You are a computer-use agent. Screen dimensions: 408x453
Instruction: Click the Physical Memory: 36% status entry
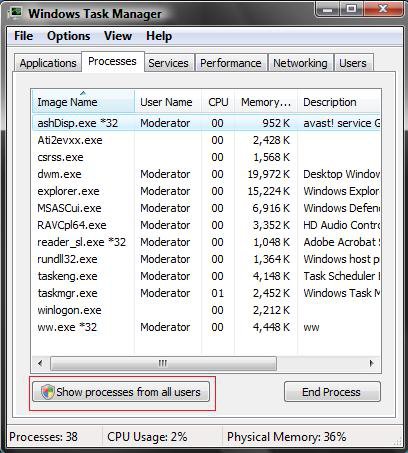(287, 437)
